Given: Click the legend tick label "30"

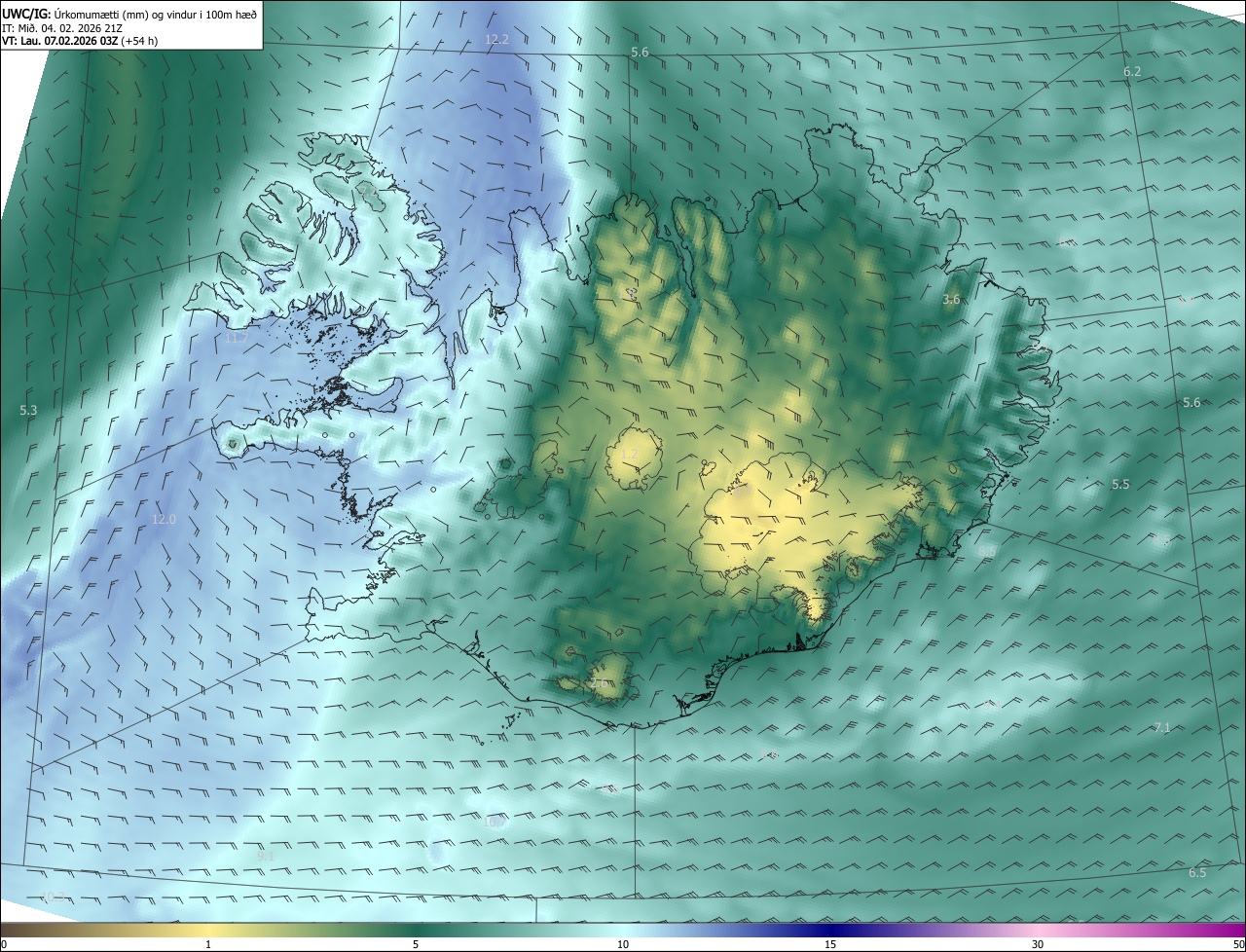Looking at the screenshot, I should coord(1038,944).
